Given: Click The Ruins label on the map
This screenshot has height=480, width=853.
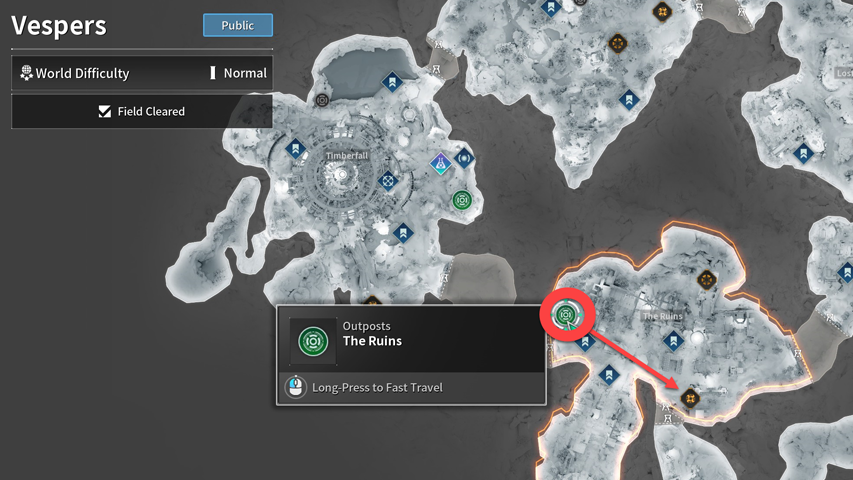Looking at the screenshot, I should pos(663,316).
